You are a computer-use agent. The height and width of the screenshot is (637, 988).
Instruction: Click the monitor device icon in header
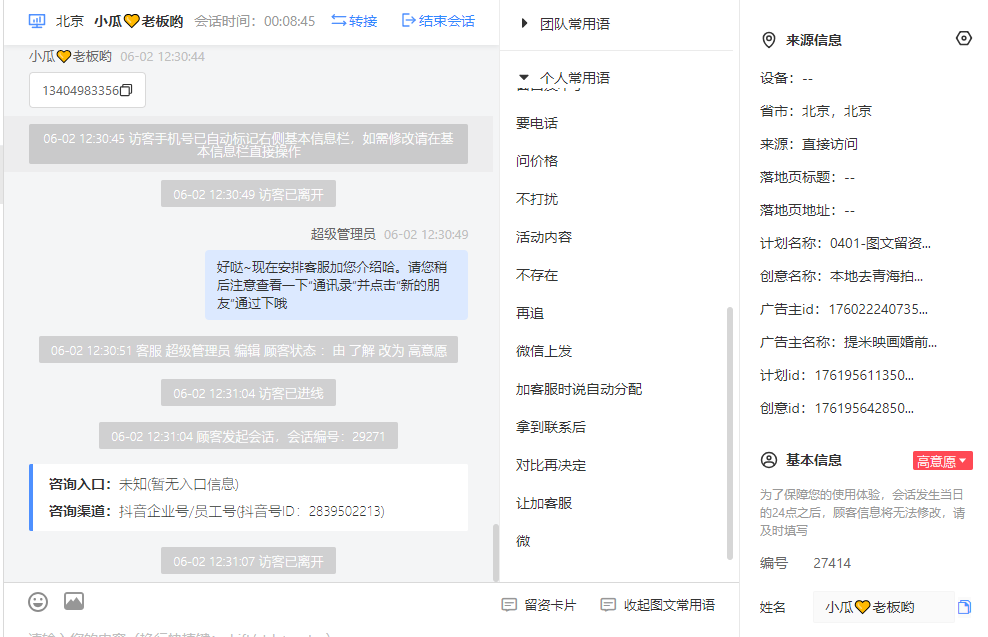click(x=37, y=21)
